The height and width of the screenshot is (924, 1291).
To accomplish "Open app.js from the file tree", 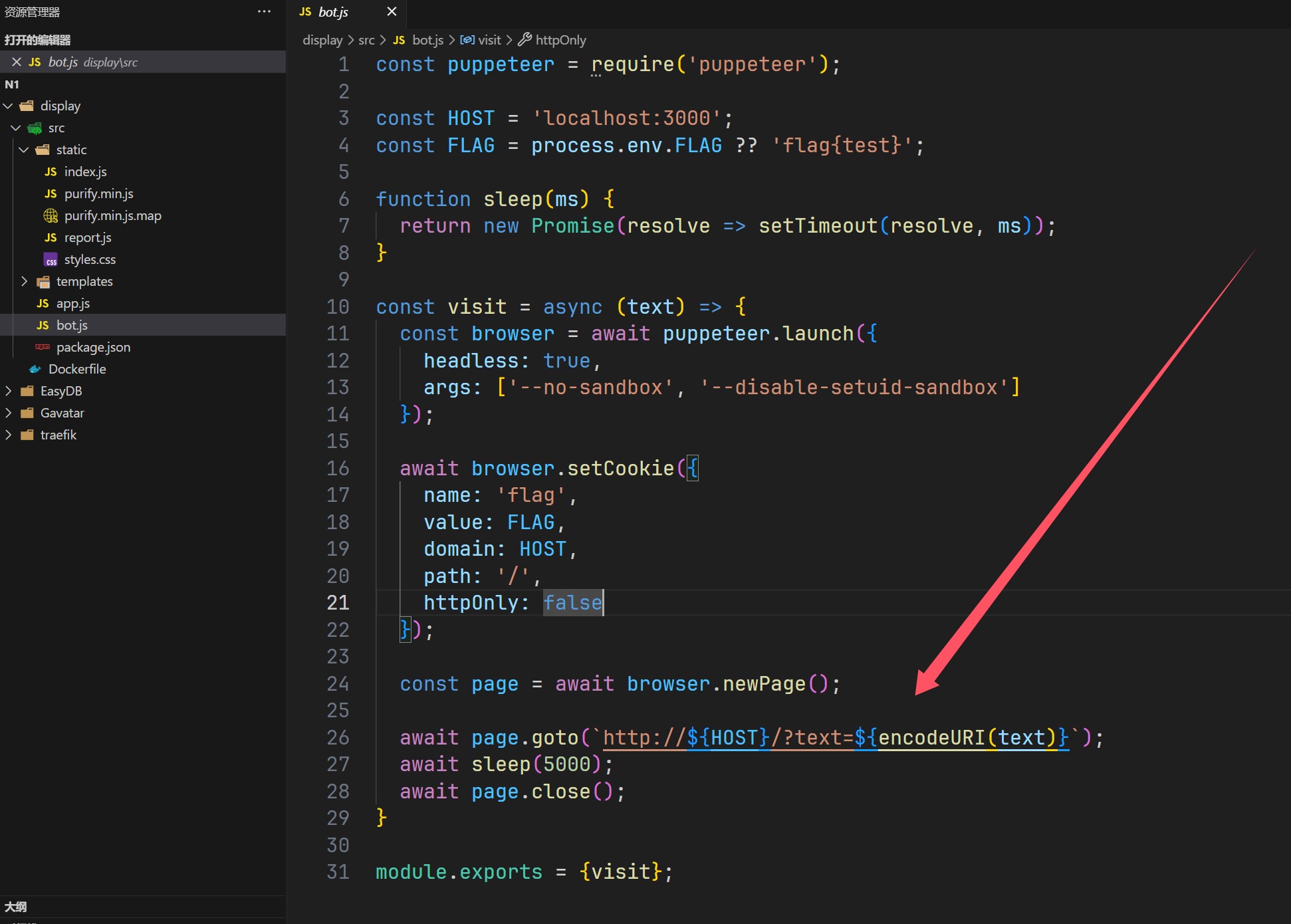I will click(72, 303).
